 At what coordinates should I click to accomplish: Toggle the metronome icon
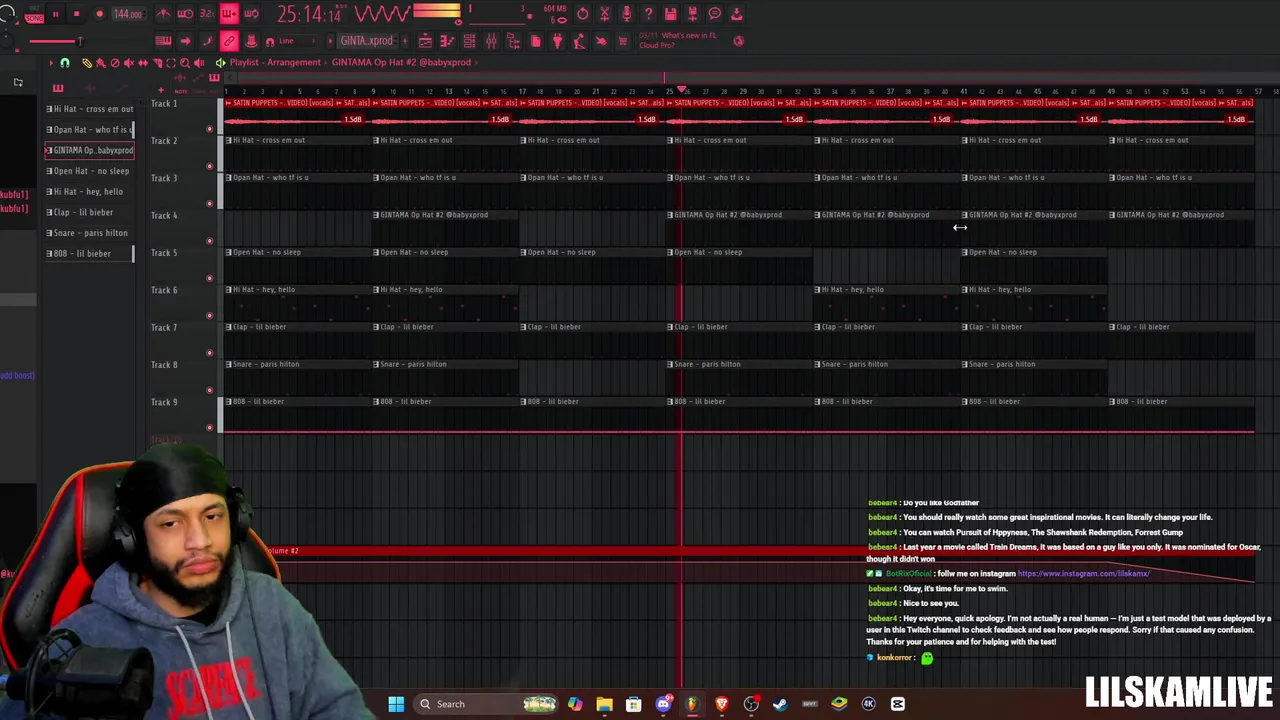[163, 14]
